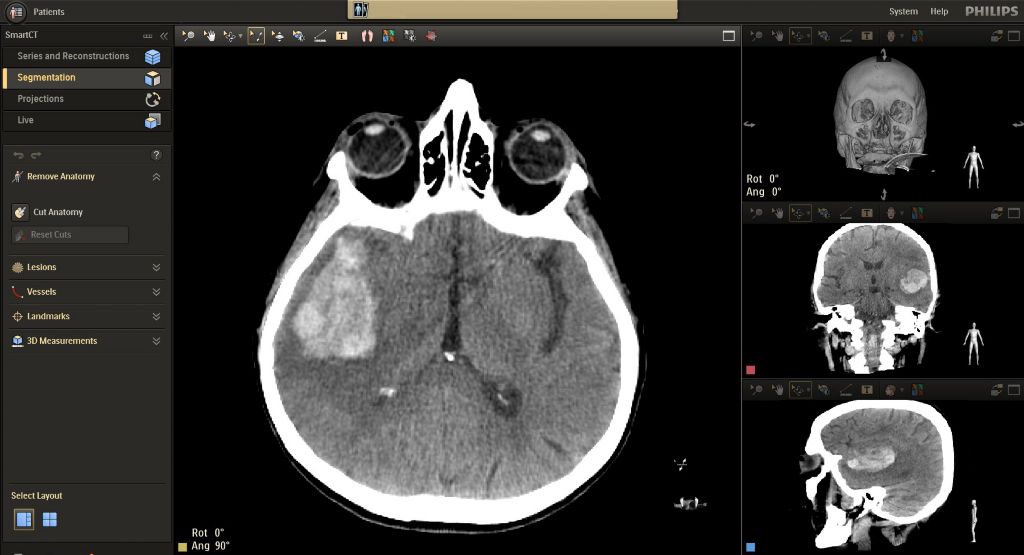
Task: Toggle the Rotate tool in 3D skull view toolbar
Action: [800, 36]
